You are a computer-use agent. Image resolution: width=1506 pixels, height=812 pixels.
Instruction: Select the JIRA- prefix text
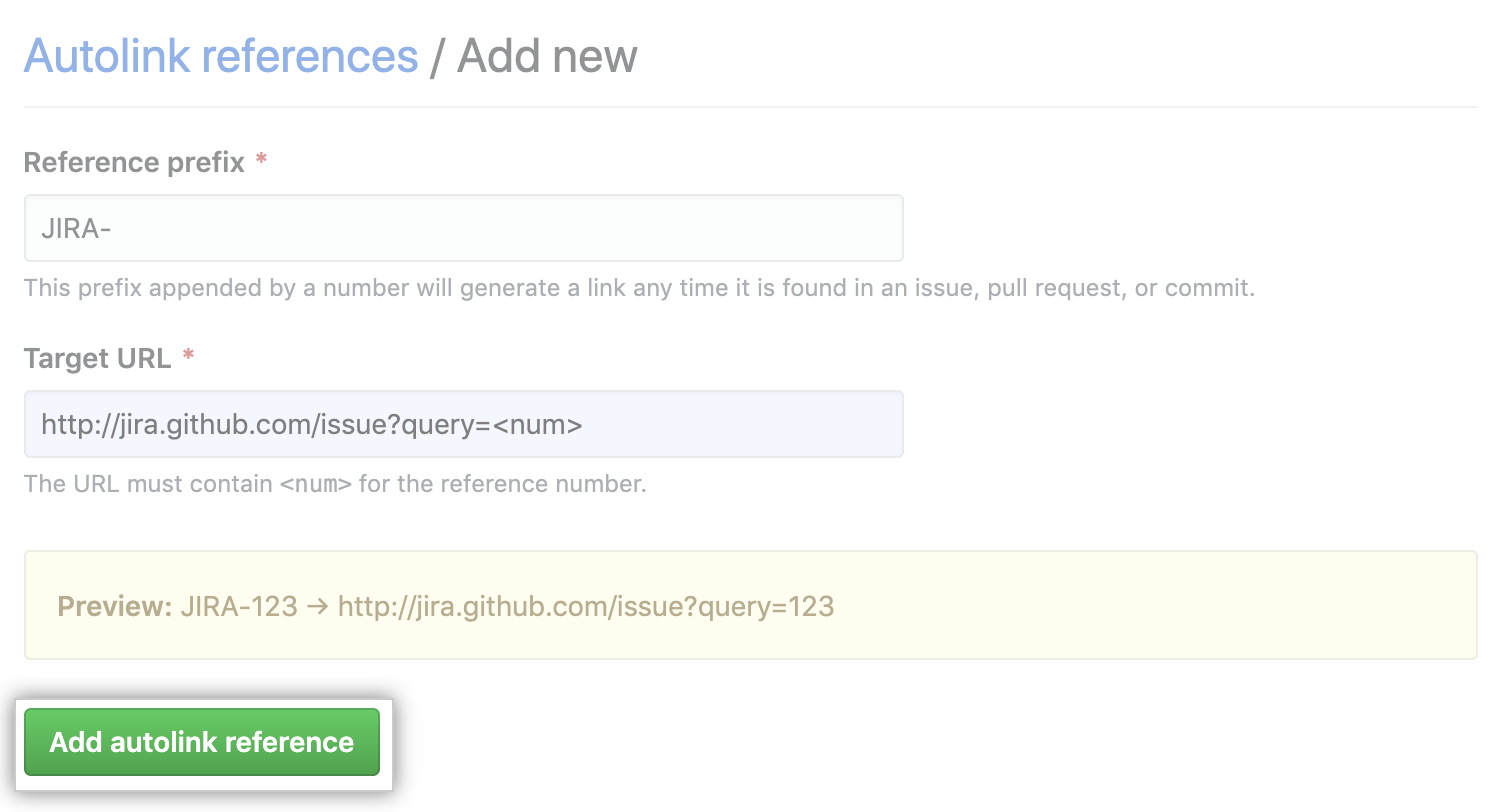(x=73, y=227)
